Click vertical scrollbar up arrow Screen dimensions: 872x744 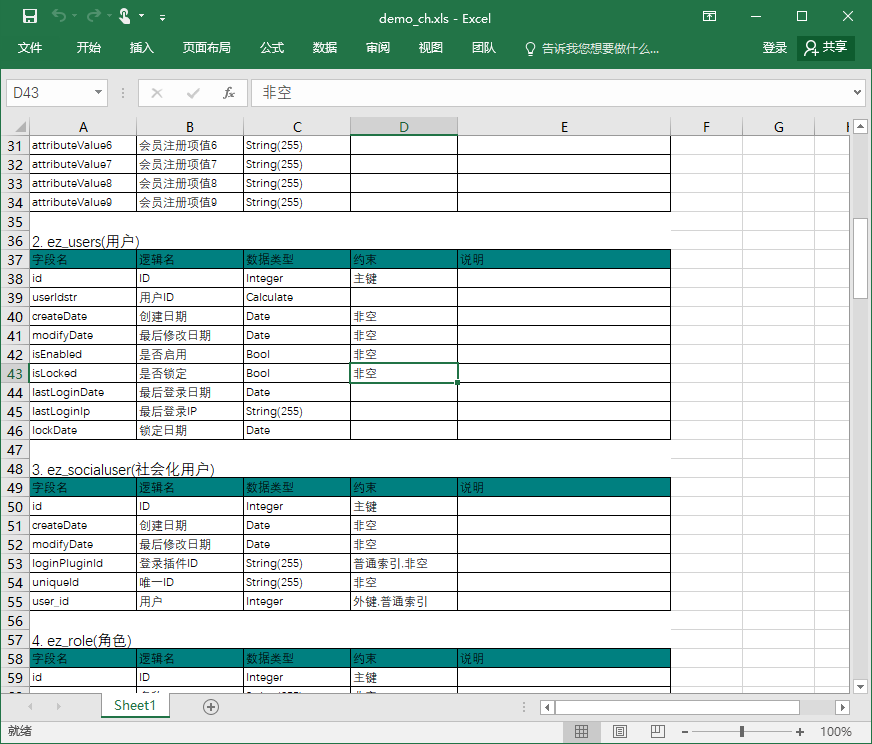click(x=860, y=127)
